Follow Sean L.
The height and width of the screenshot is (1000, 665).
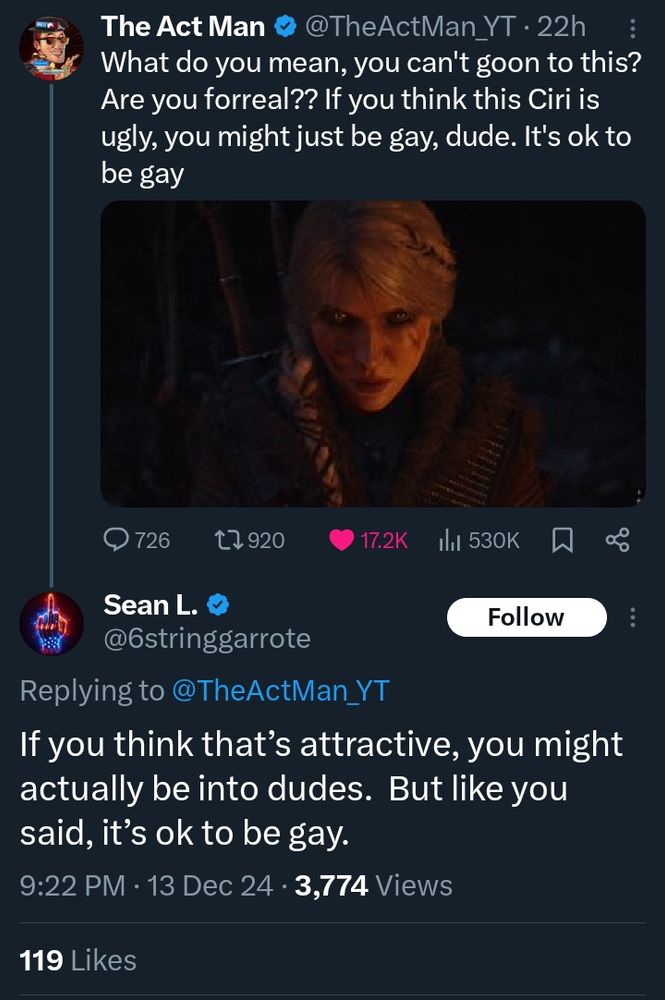(526, 617)
